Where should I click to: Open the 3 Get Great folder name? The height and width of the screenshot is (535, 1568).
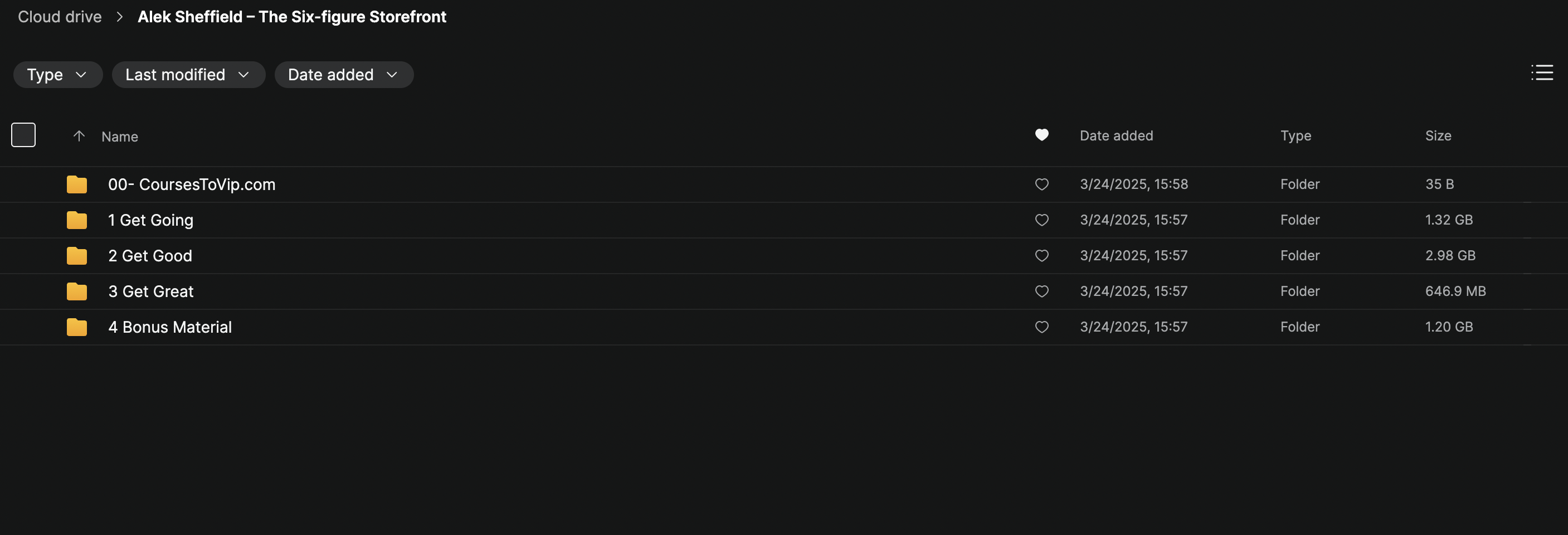[151, 291]
